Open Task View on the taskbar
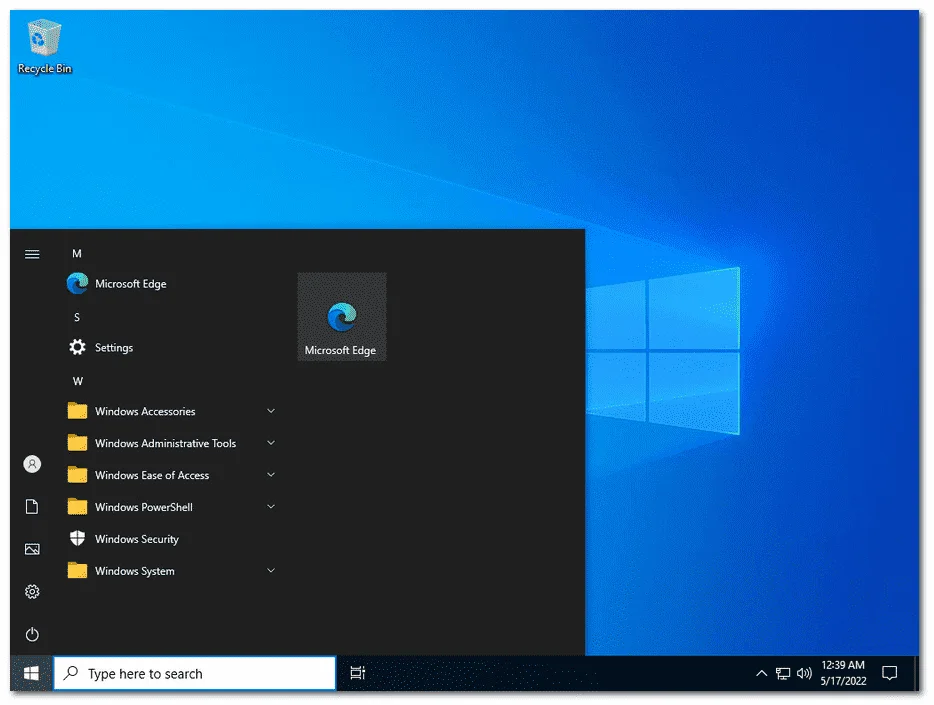Viewport: 934px width, 705px height. pos(357,673)
